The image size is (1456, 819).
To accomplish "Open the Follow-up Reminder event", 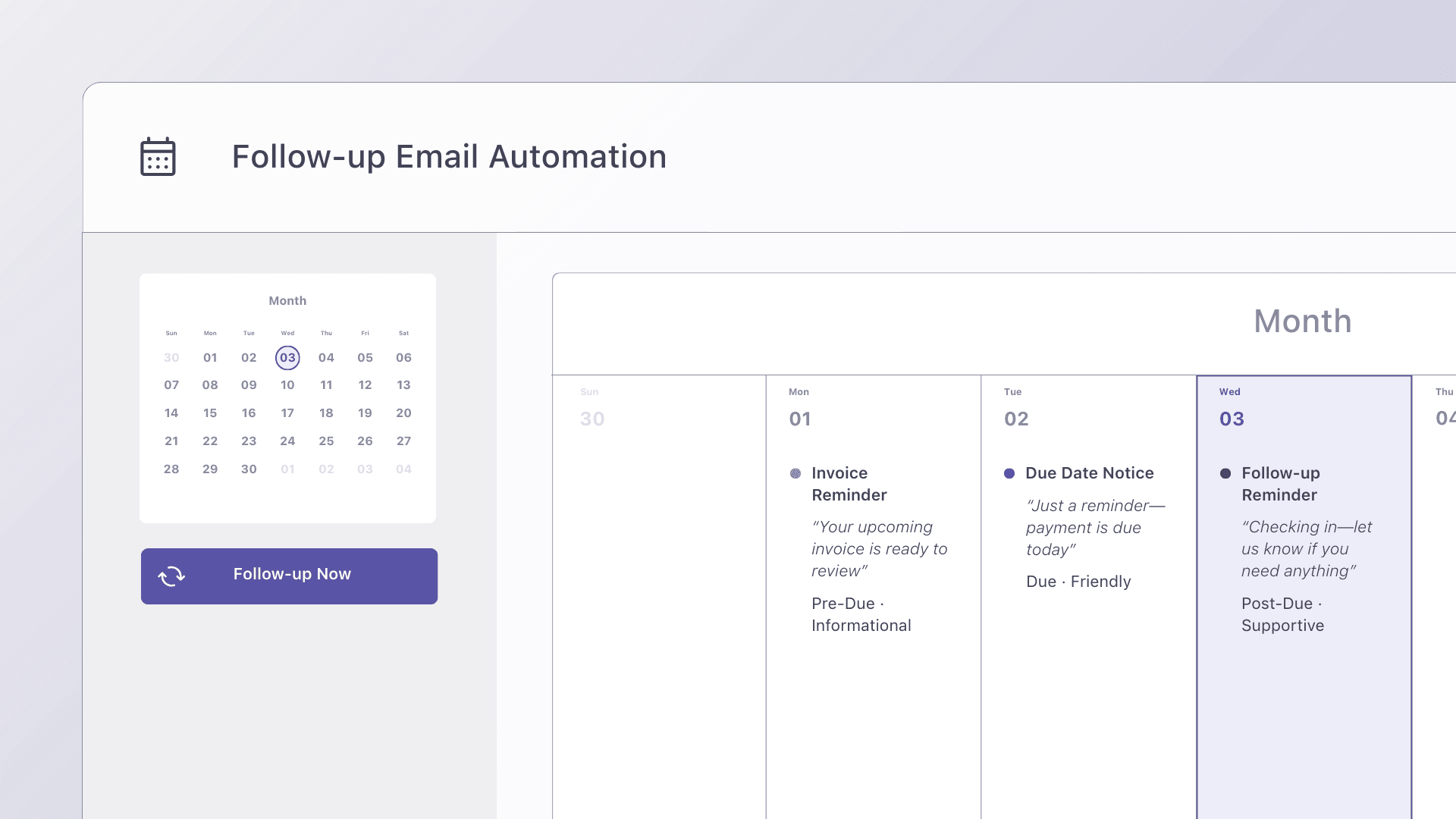I will (1280, 484).
